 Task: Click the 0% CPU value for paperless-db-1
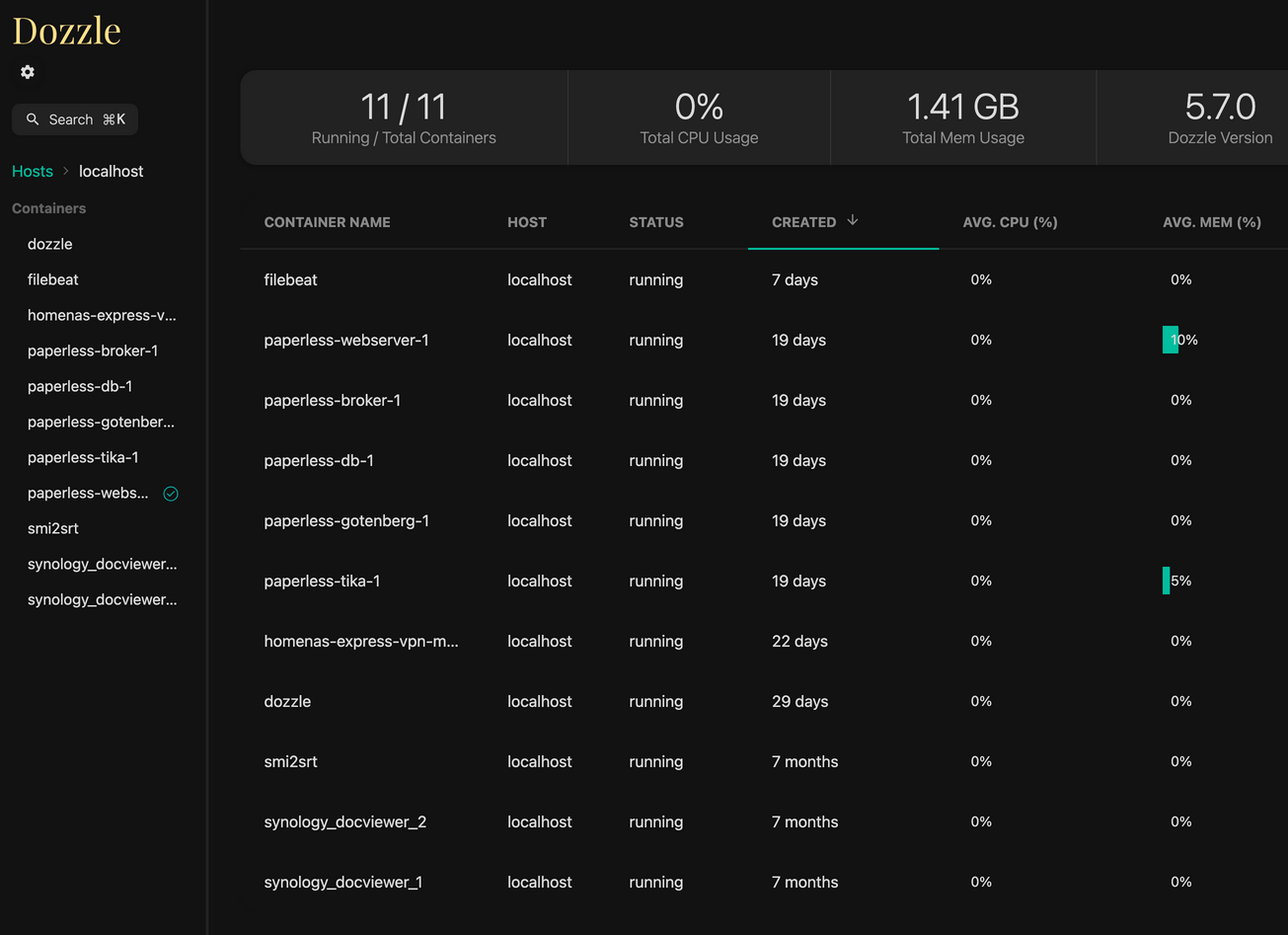(981, 460)
